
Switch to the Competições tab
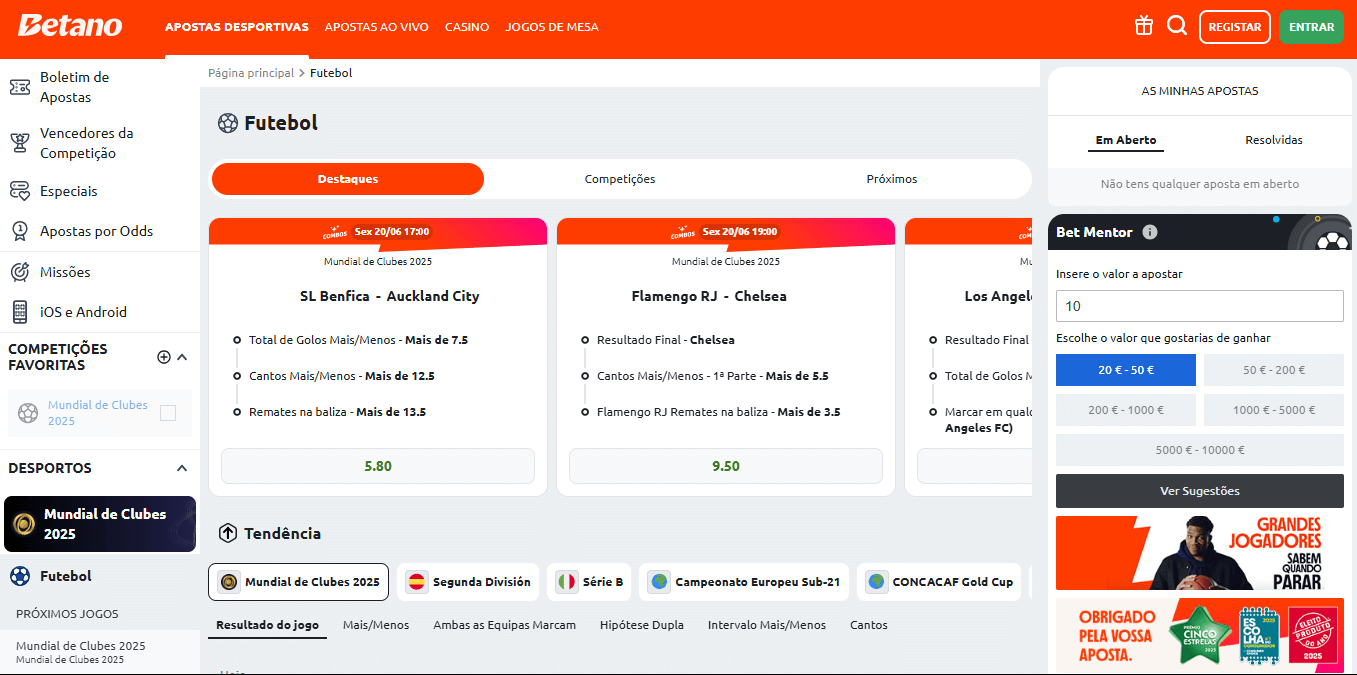click(x=620, y=179)
